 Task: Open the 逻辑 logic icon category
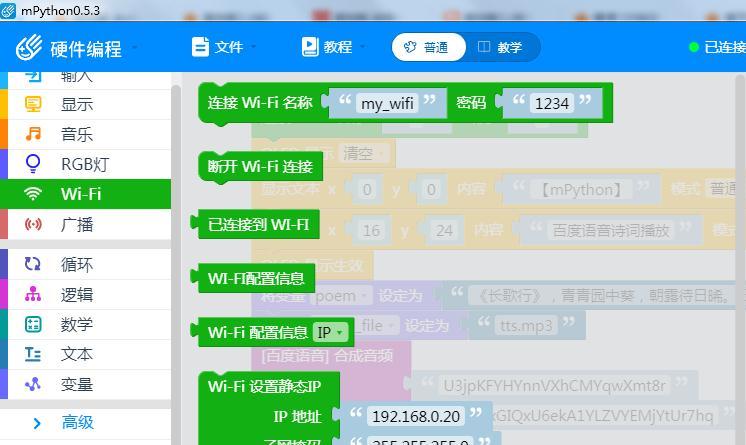[x=34, y=294]
